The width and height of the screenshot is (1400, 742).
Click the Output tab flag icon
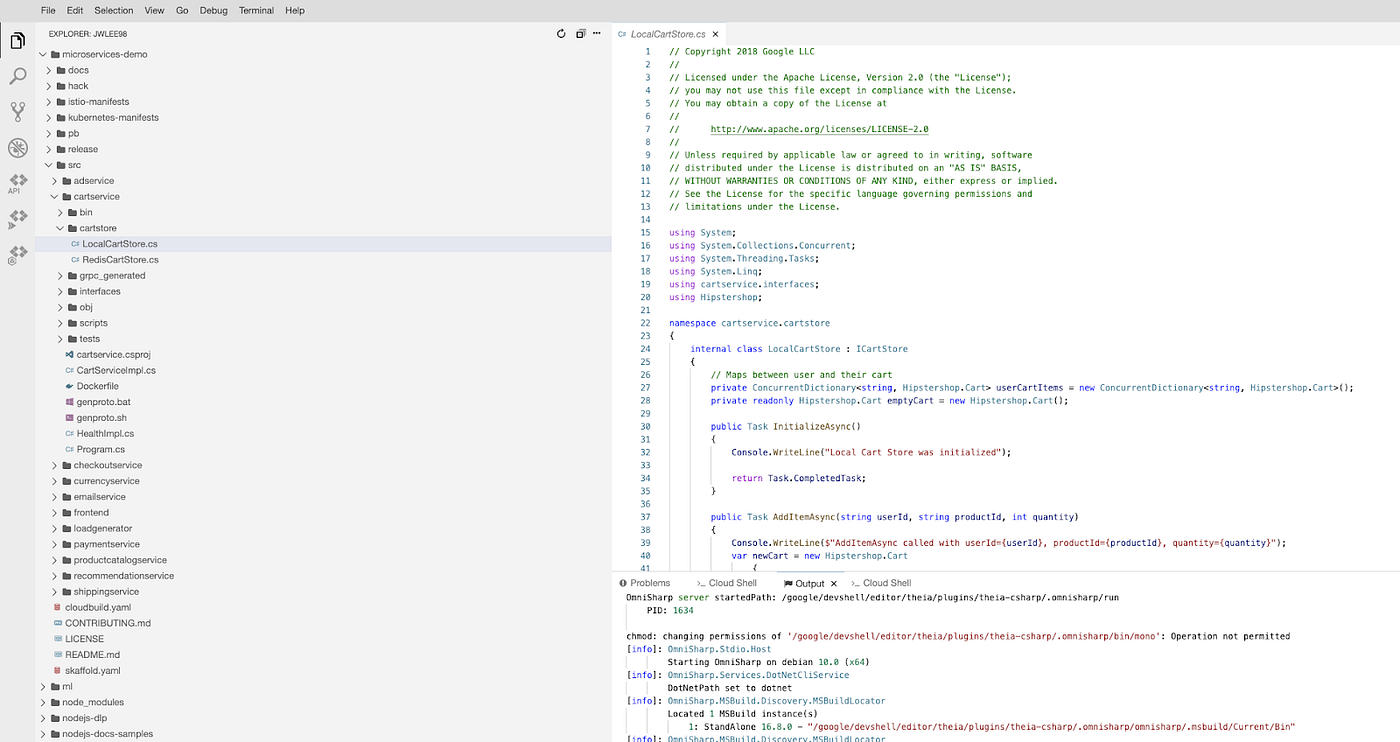coord(788,584)
